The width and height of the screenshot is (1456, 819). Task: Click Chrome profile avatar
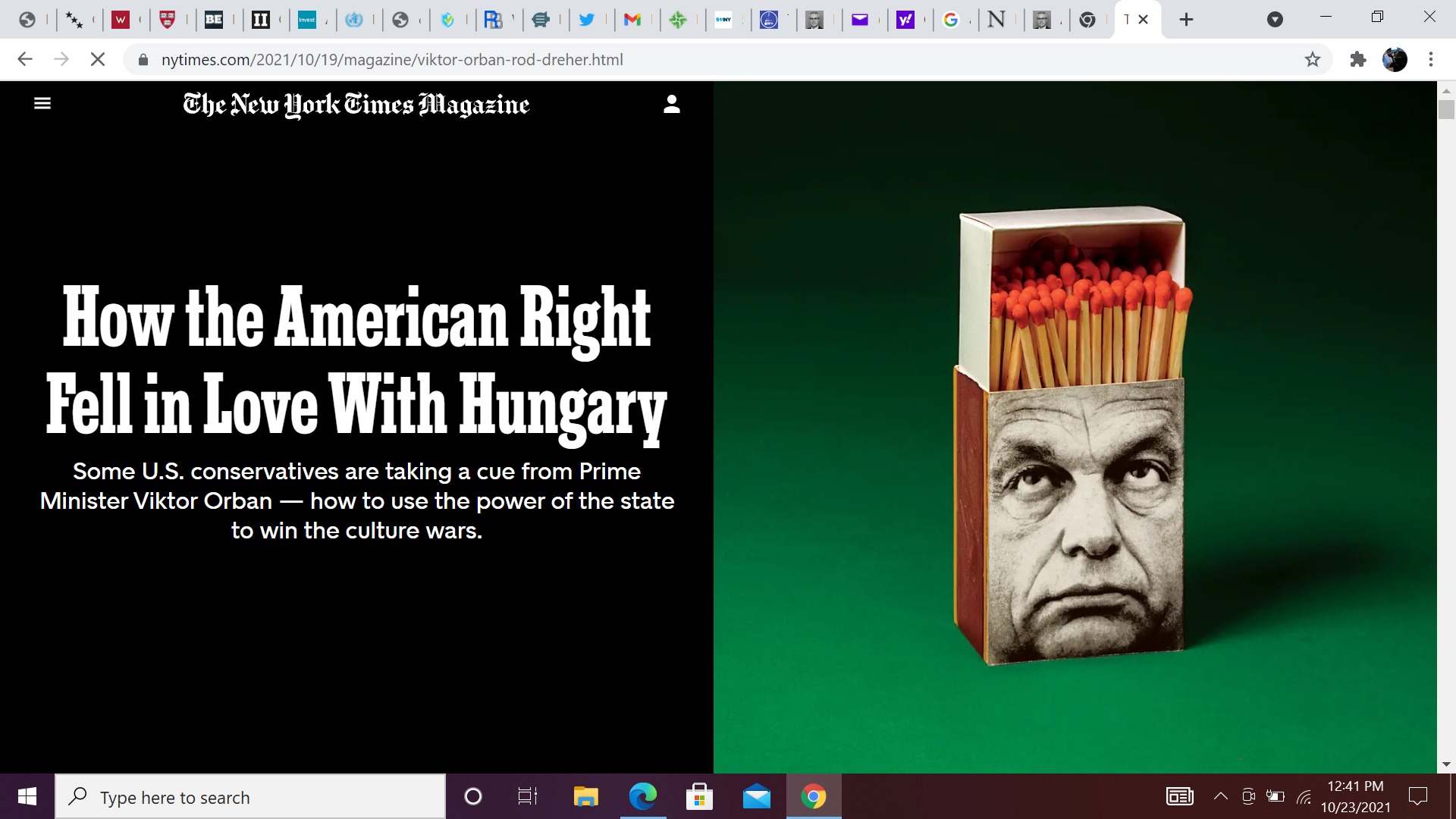click(1394, 59)
